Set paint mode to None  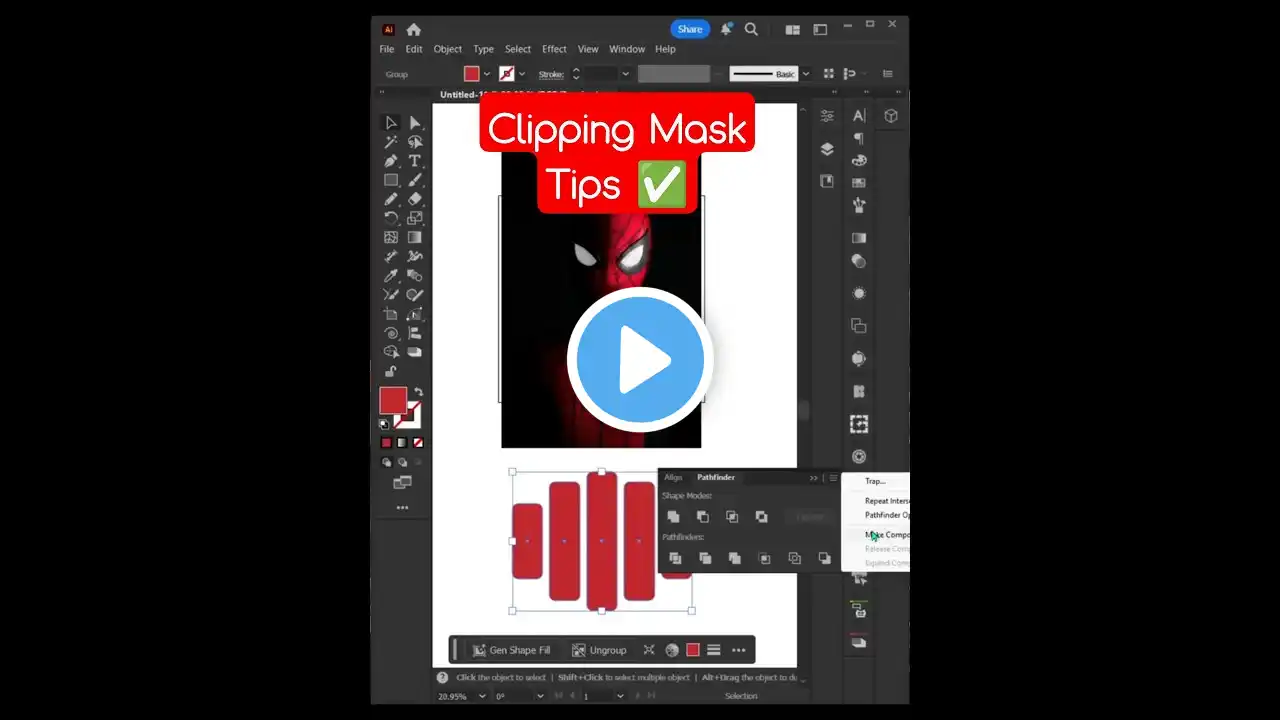click(x=418, y=442)
